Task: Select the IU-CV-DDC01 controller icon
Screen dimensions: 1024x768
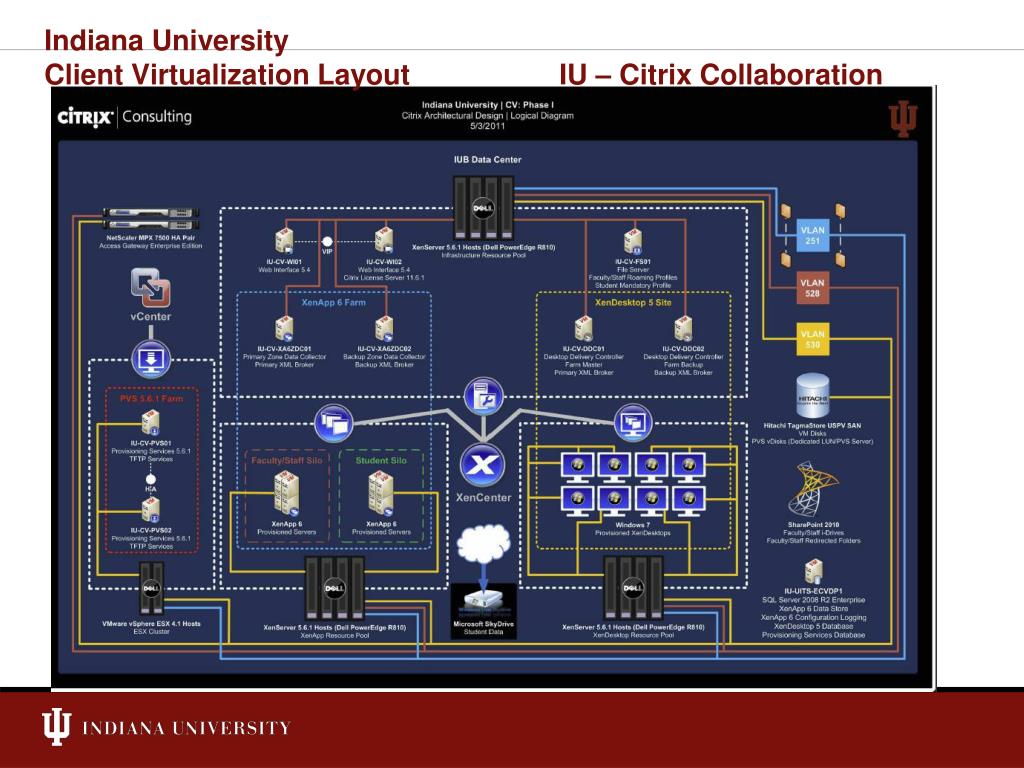Action: [584, 329]
